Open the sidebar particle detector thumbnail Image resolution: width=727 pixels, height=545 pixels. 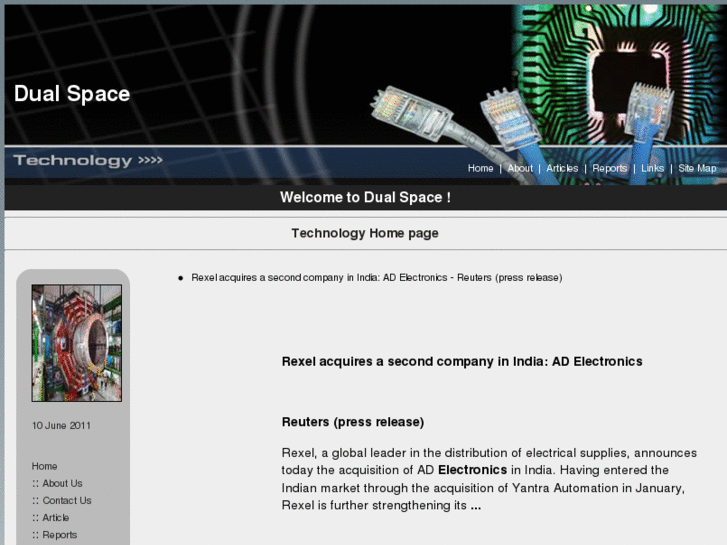coord(77,343)
